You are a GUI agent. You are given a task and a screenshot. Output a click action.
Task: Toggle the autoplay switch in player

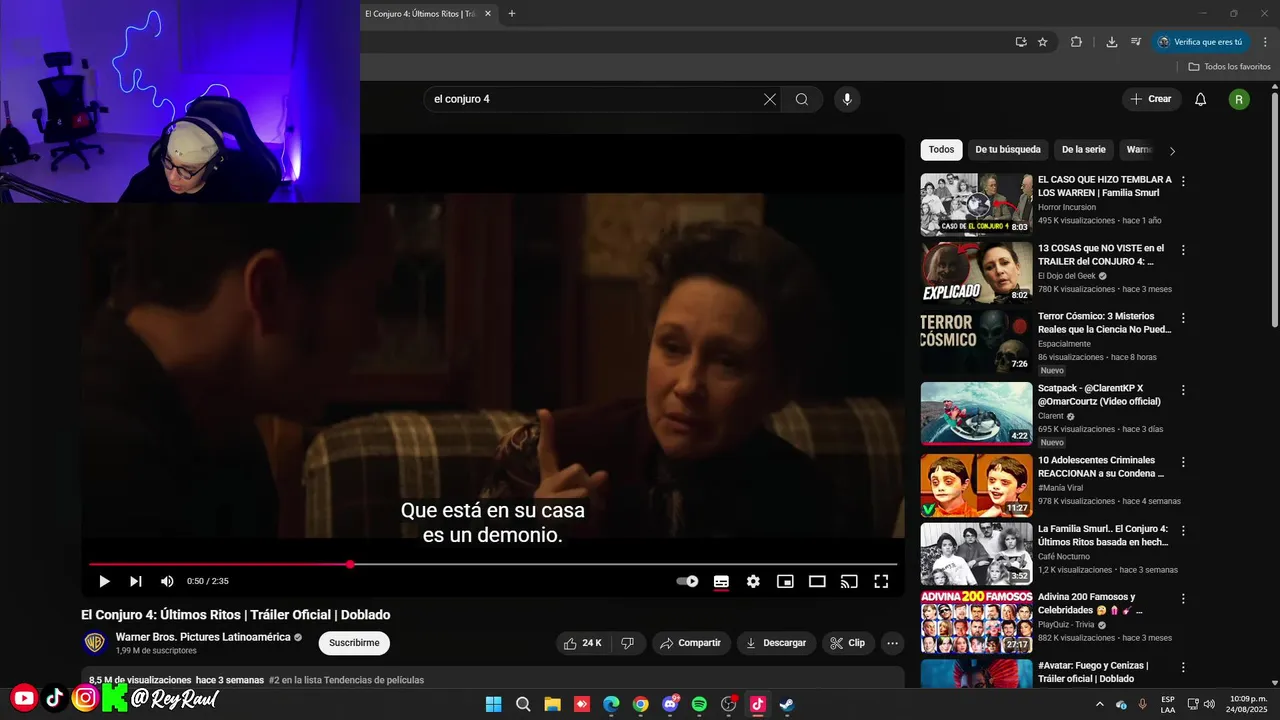[x=688, y=581]
